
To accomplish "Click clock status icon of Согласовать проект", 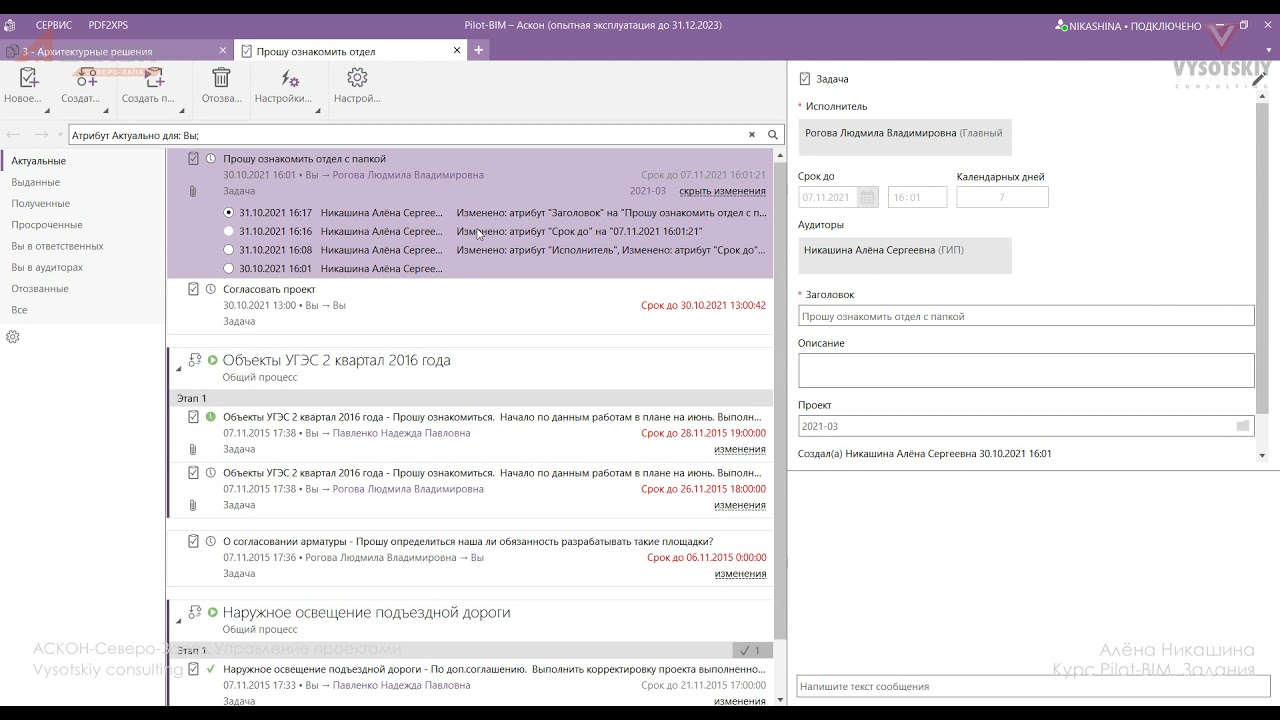I will coord(211,289).
